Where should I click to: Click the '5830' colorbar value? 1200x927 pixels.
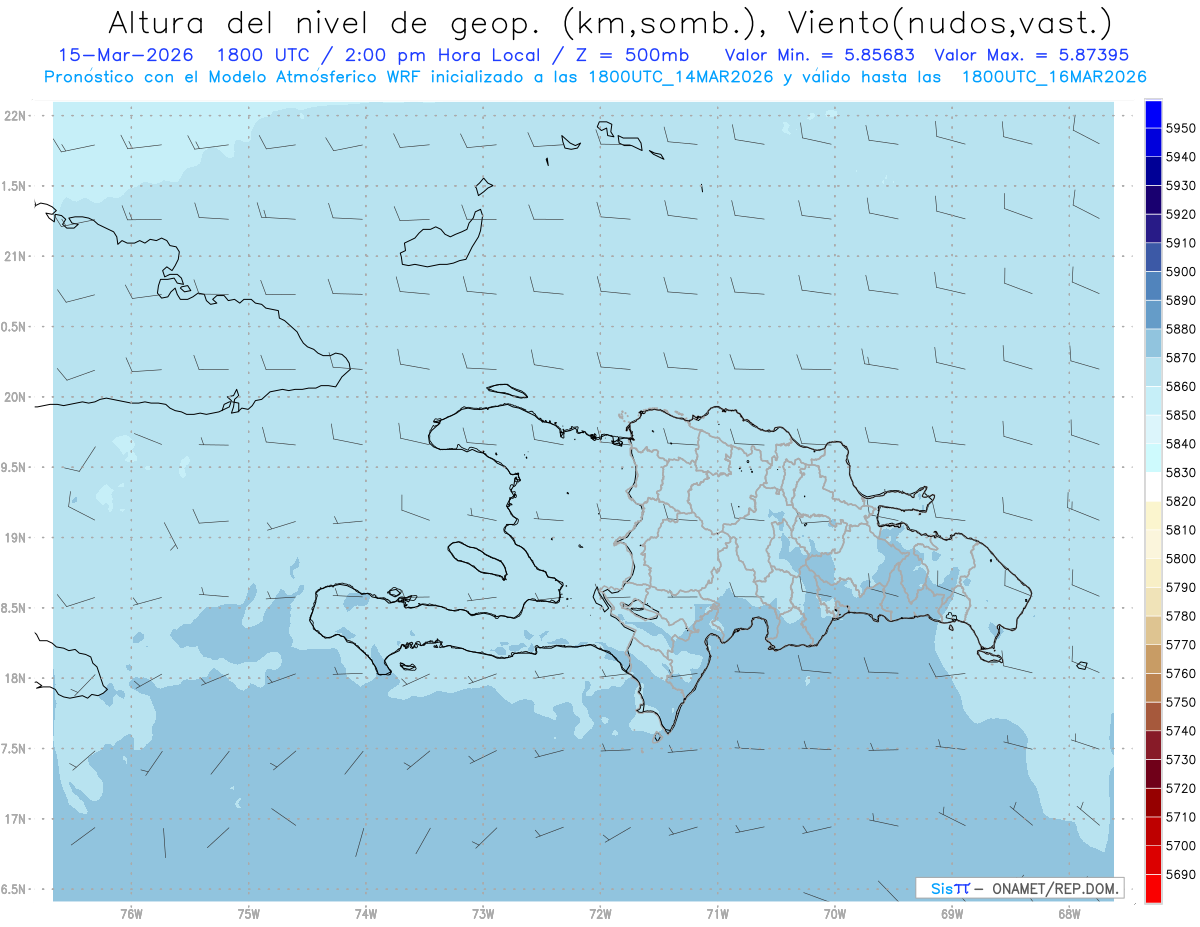coord(1182,472)
